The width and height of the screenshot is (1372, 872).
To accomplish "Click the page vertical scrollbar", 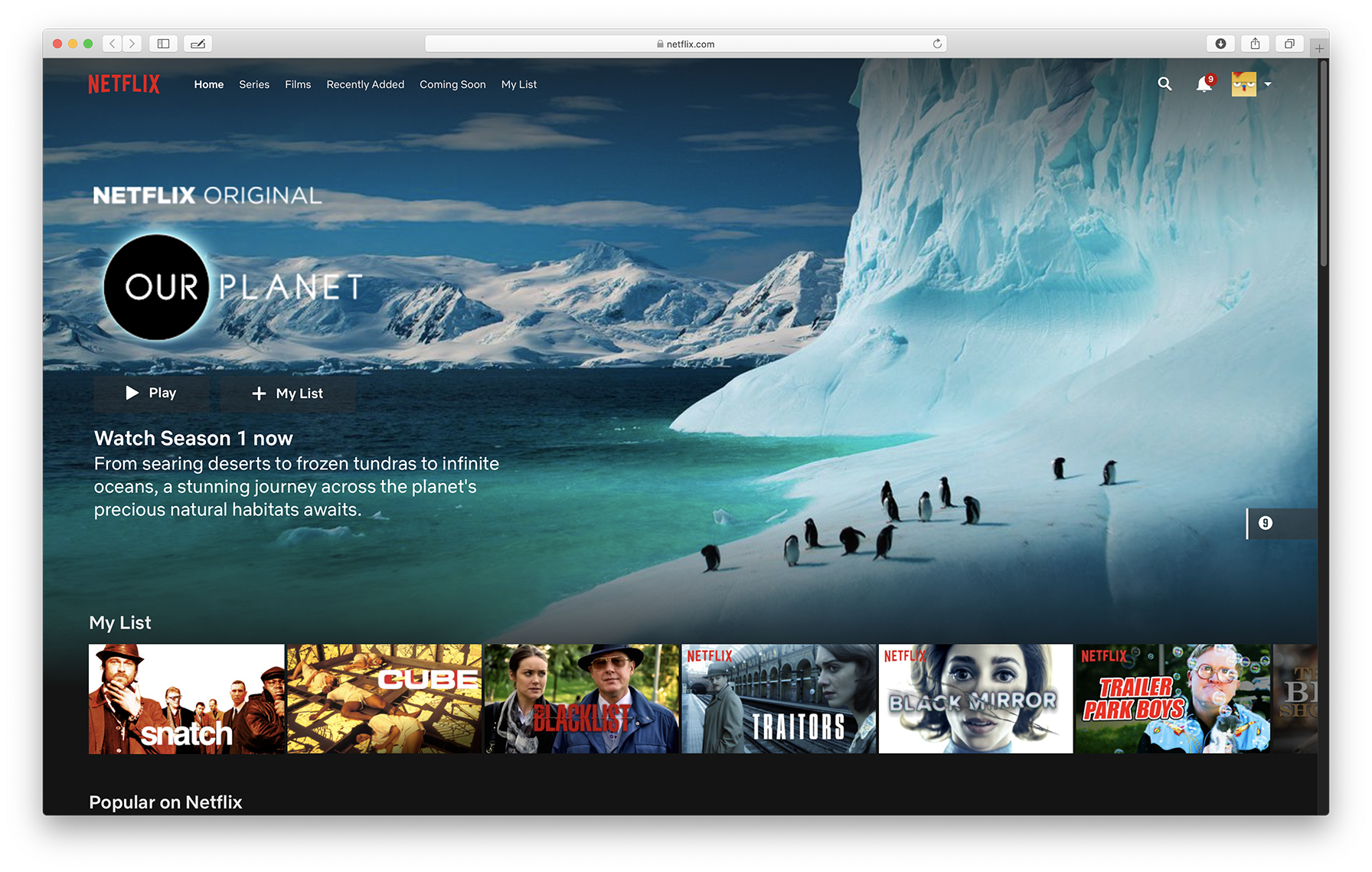I will 1324,165.
